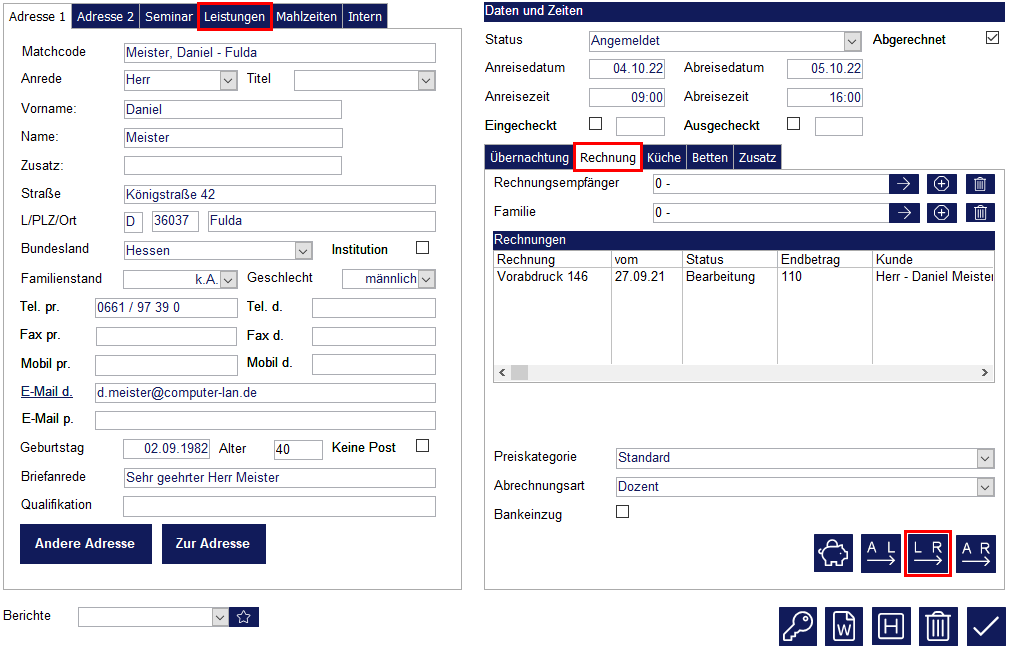Screen dimensions: 1009x649
Task: Expand the Bundesland dropdown
Action: click(303, 251)
